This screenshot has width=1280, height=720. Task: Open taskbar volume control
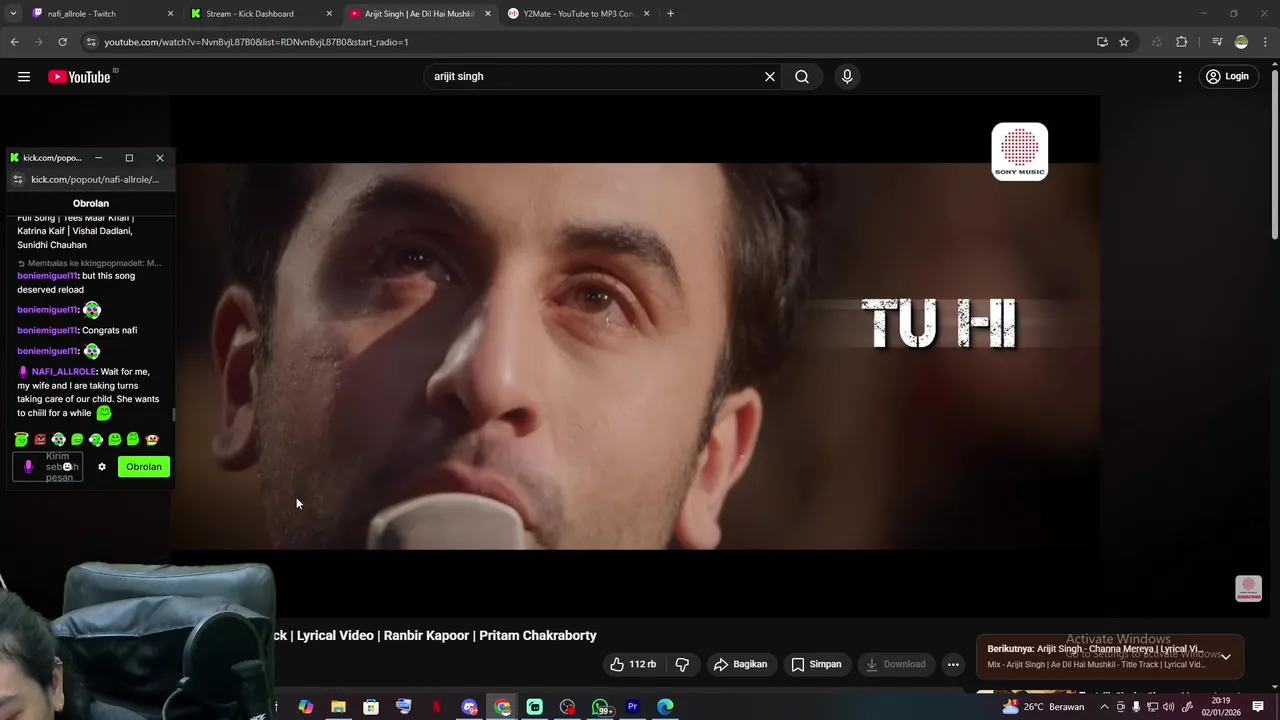click(1168, 707)
